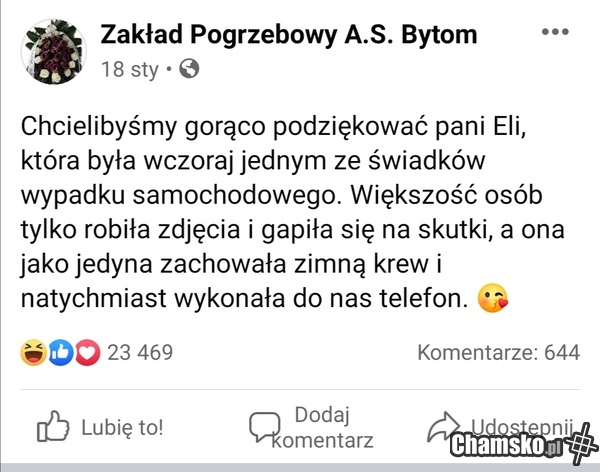Open the funeral home profile picture

[x=54, y=51]
